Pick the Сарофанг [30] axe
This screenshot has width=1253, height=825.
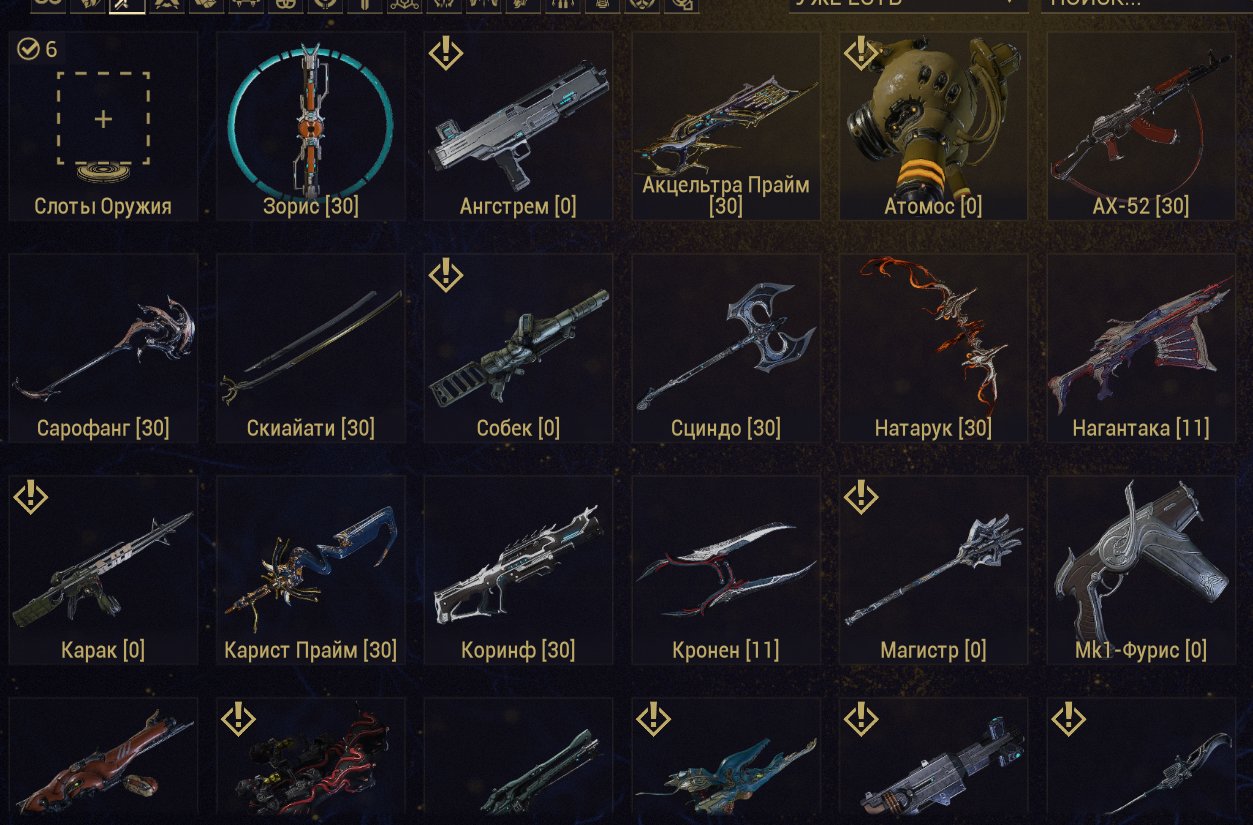(103, 348)
